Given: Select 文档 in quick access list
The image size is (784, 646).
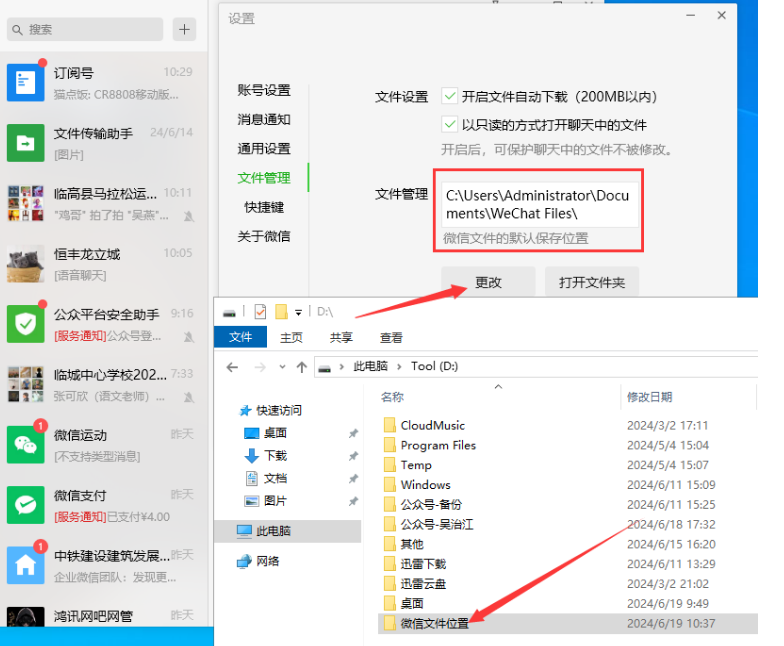Looking at the screenshot, I should pyautogui.click(x=276, y=478).
